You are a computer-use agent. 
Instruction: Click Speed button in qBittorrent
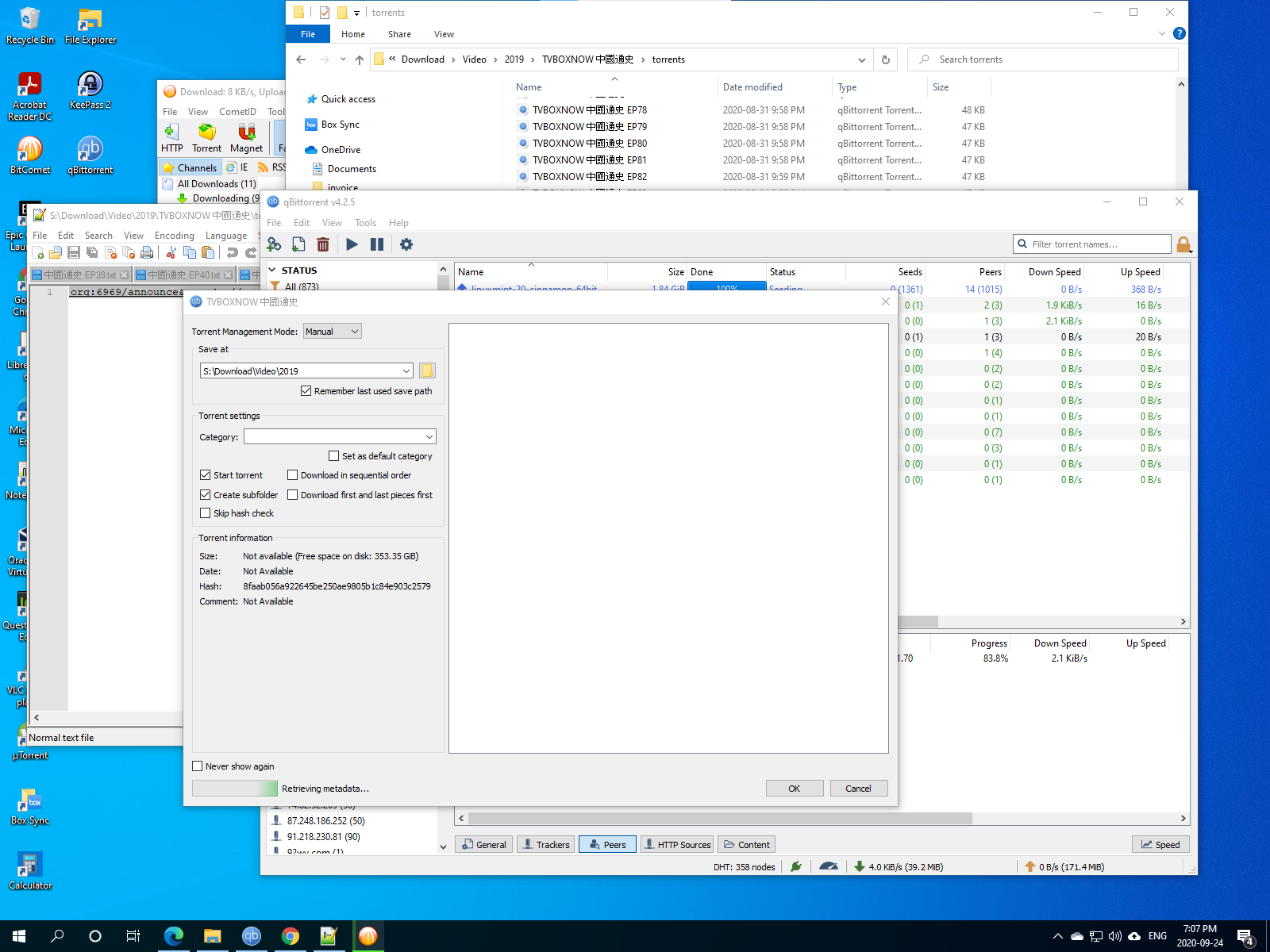point(1160,844)
